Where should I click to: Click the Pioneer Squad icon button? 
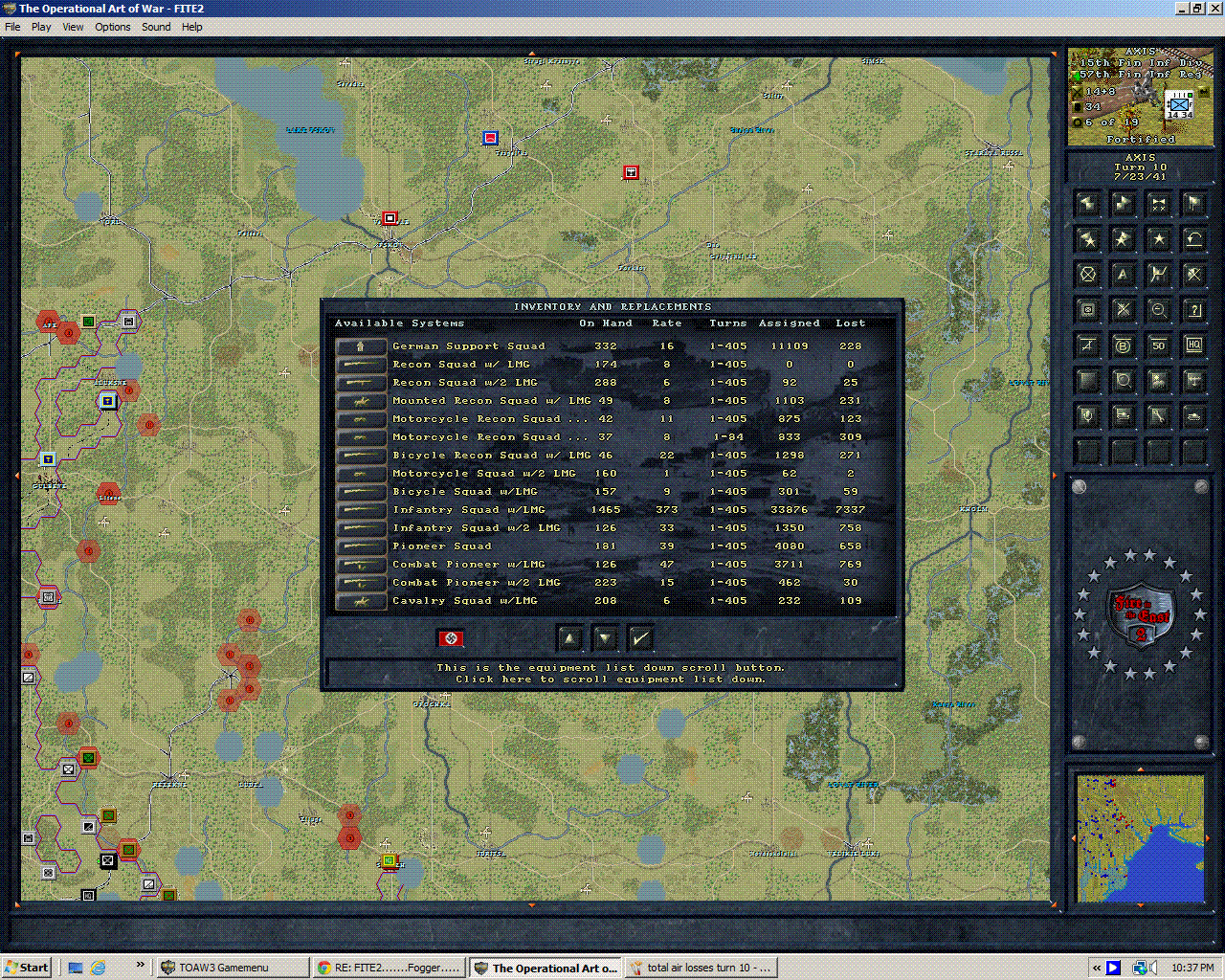[x=361, y=546]
